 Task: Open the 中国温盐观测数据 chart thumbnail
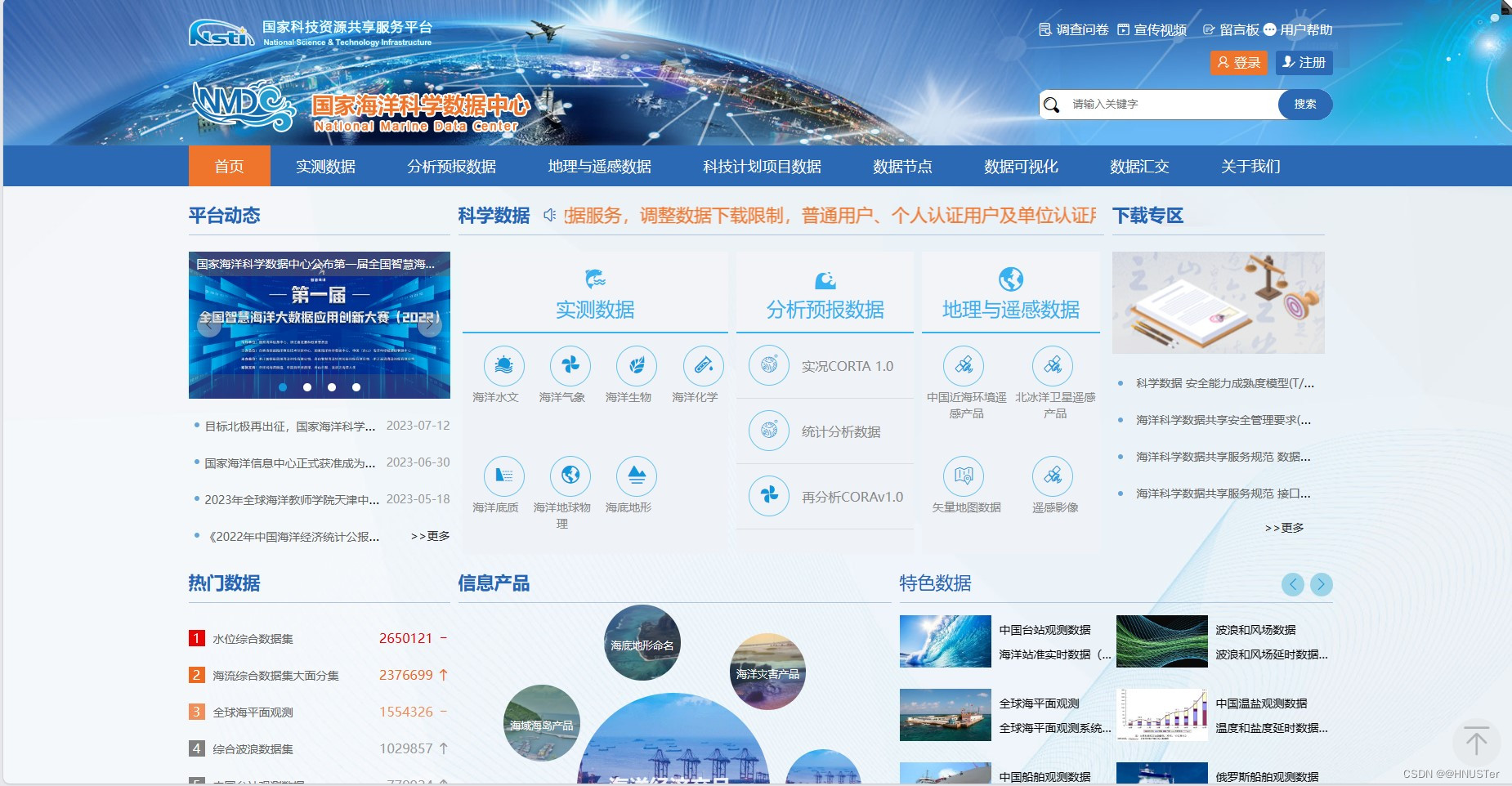coord(1162,715)
